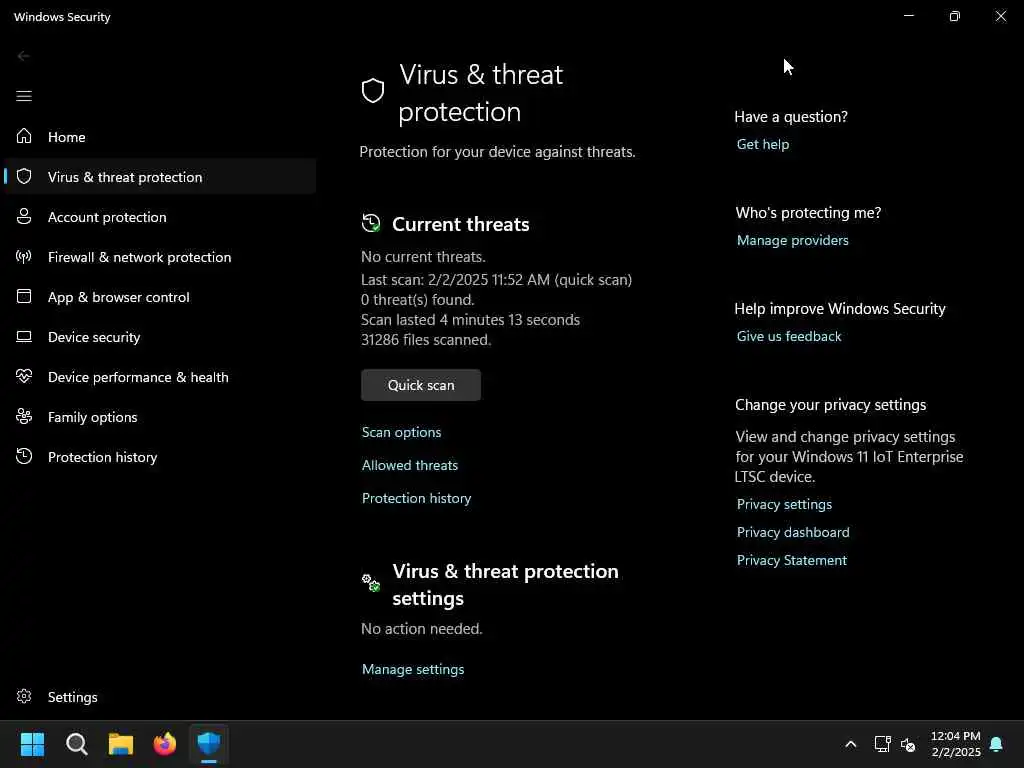
Task: Restore down the Windows Security window
Action: click(955, 16)
